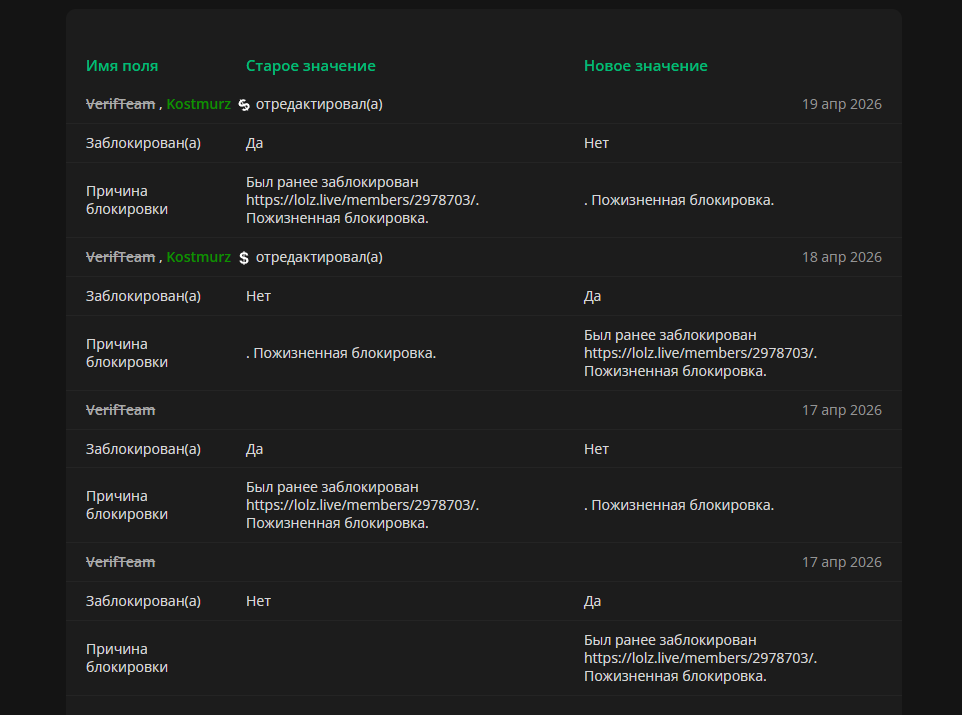Viewport: 962px width, 715px height.
Task: Click 'Причина блокировки' label under 18 апр entry
Action: [x=127, y=353]
